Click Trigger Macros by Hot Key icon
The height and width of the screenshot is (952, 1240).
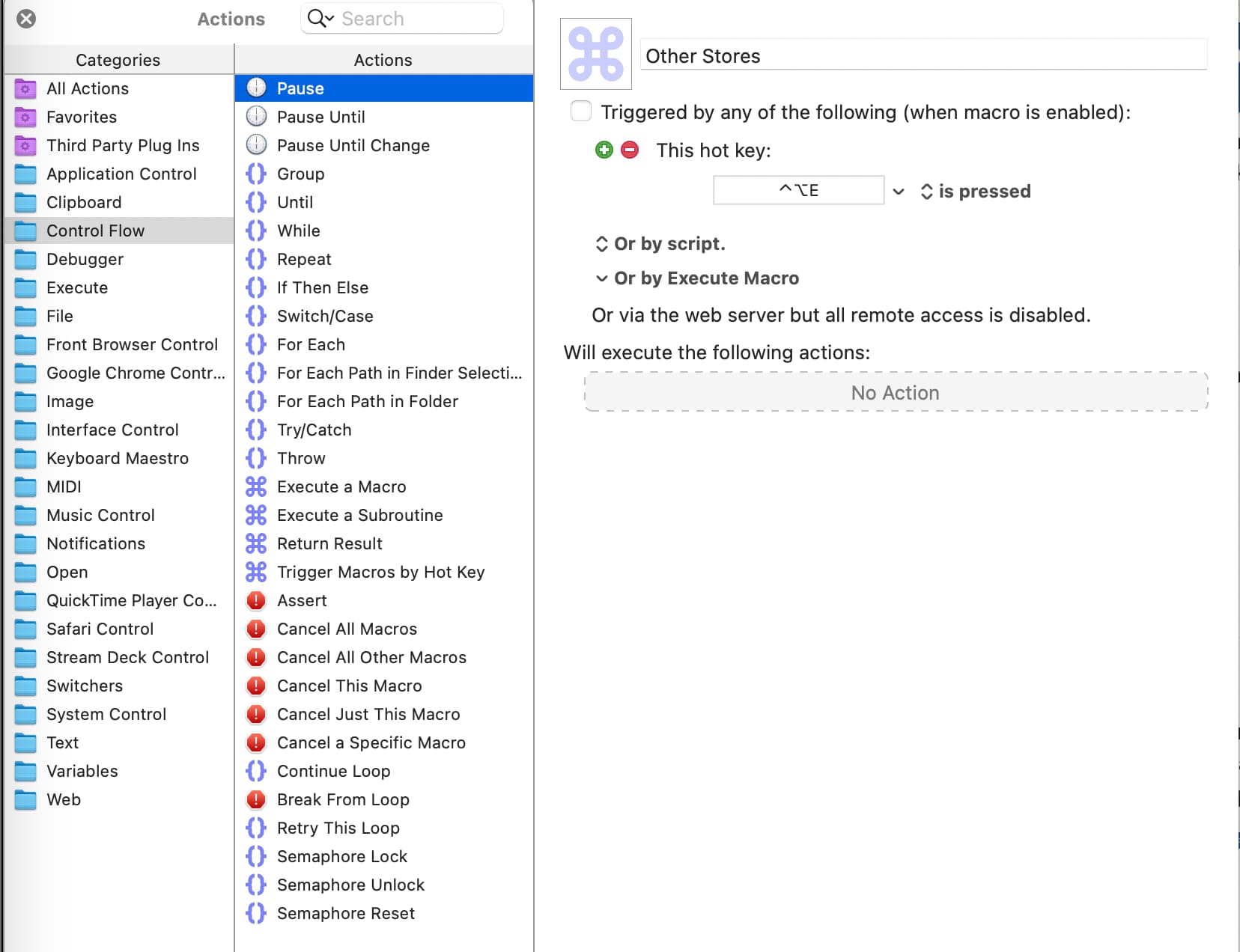[x=256, y=572]
